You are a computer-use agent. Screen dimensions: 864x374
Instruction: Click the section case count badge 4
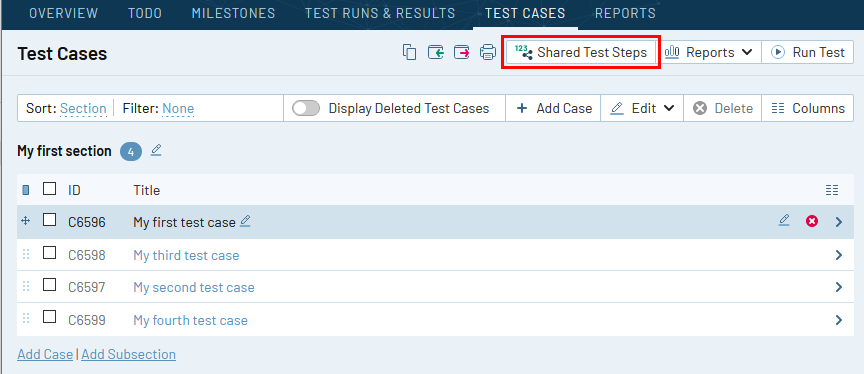131,151
